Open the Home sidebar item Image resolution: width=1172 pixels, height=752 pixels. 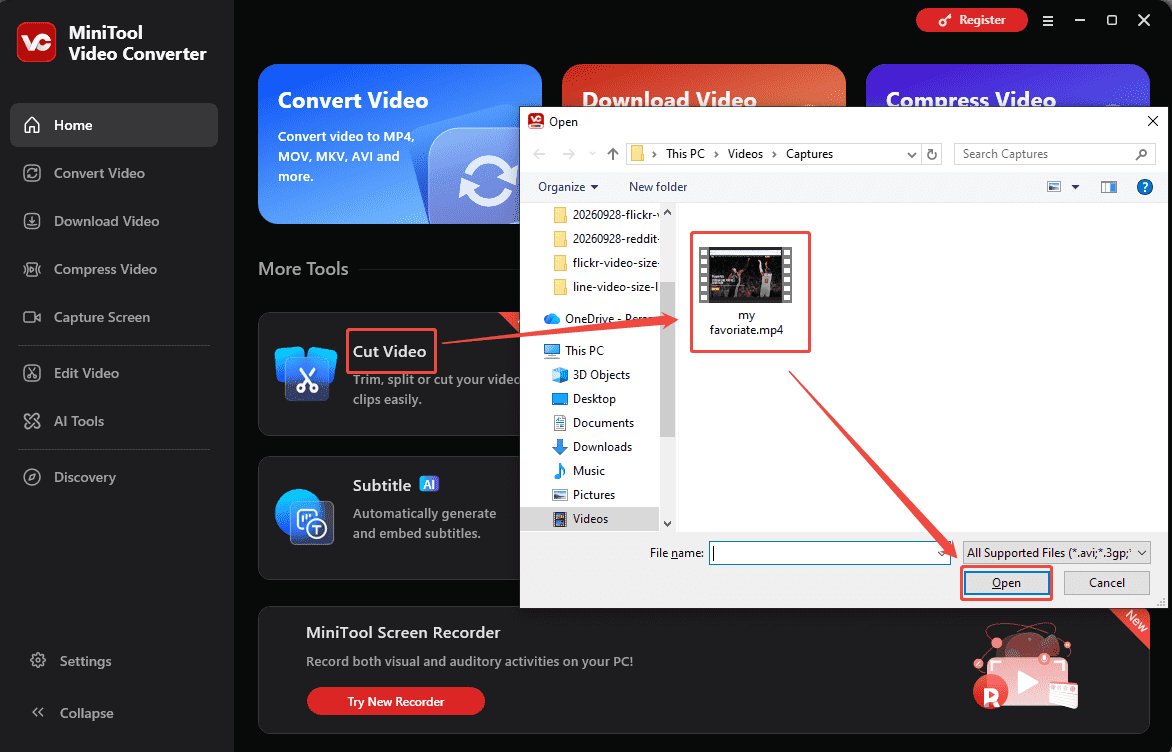[114, 125]
